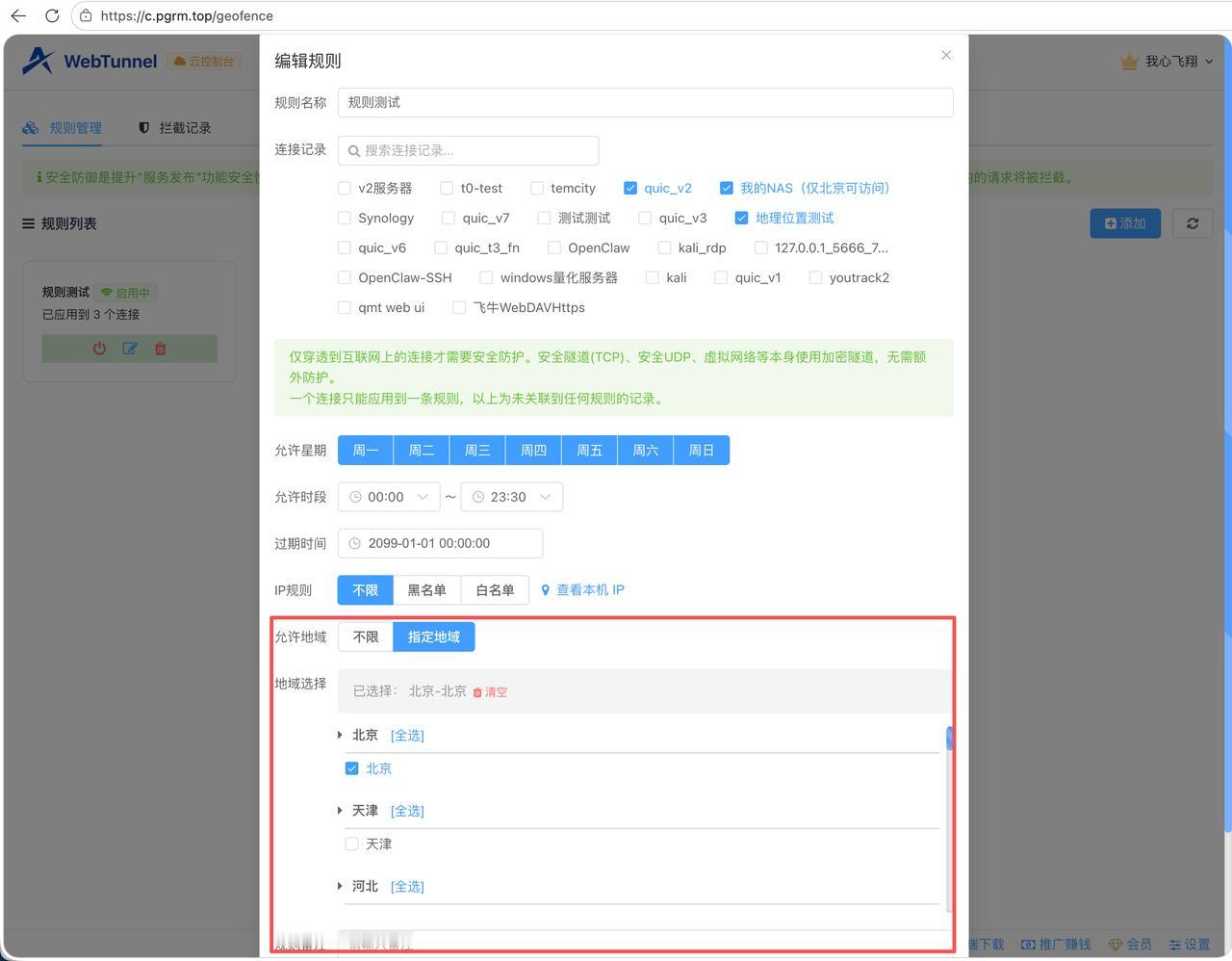Image resolution: width=1232 pixels, height=961 pixels.
Task: Collapse the 北京 region group
Action: 340,735
